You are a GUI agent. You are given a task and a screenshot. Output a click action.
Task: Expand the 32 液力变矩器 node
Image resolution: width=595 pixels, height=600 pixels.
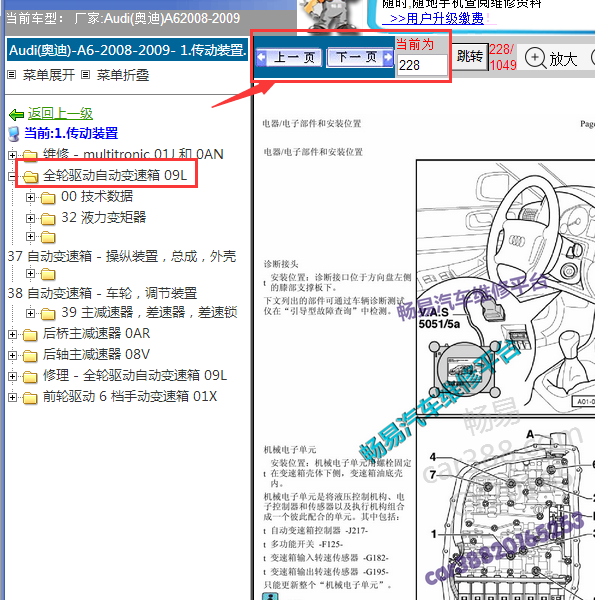[30, 218]
